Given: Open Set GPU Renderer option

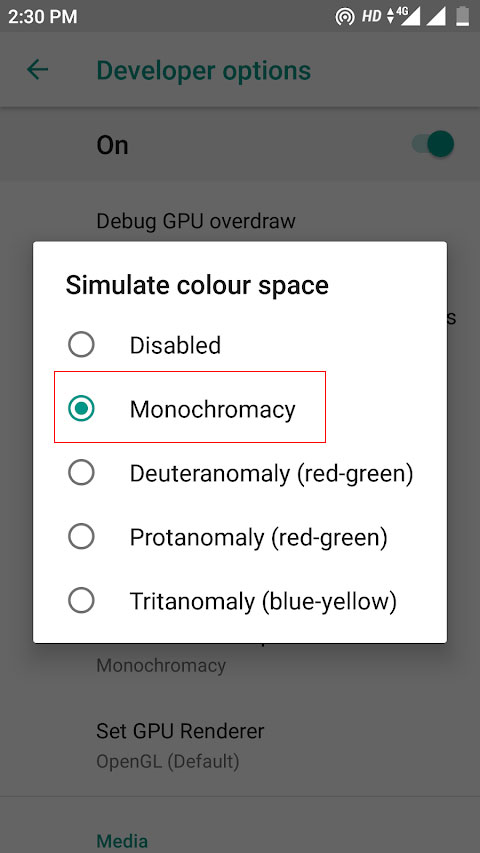Looking at the screenshot, I should (x=240, y=745).
